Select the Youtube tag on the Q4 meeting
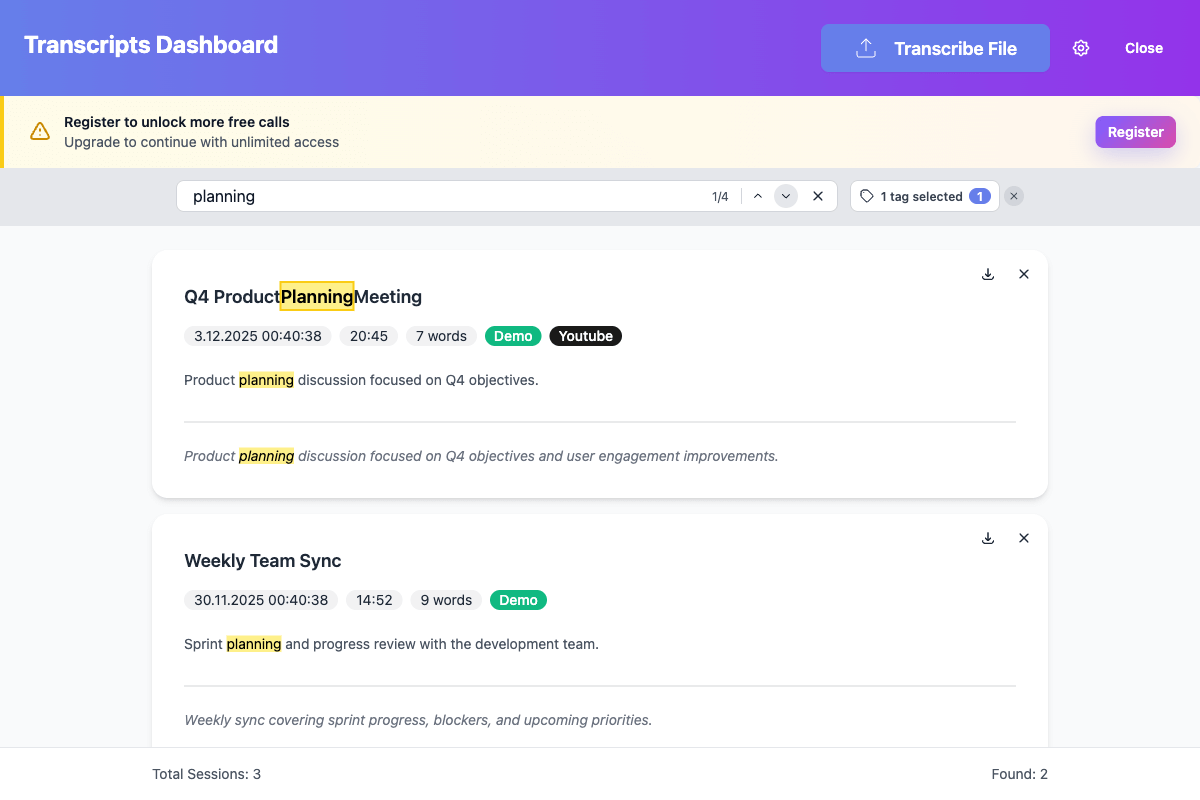Screen dimensions: 1200x800 (585, 336)
